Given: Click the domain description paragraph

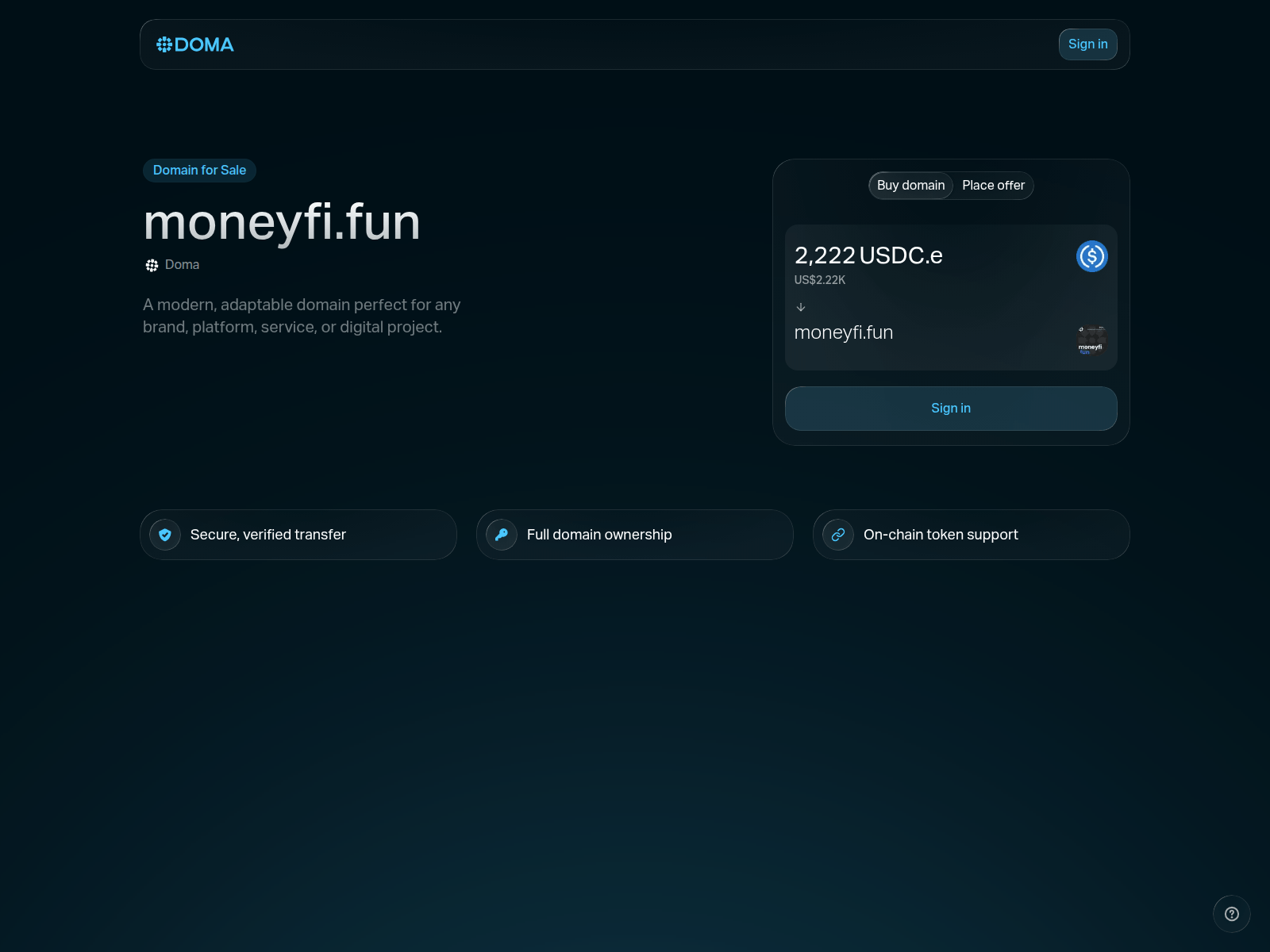Looking at the screenshot, I should [x=302, y=316].
